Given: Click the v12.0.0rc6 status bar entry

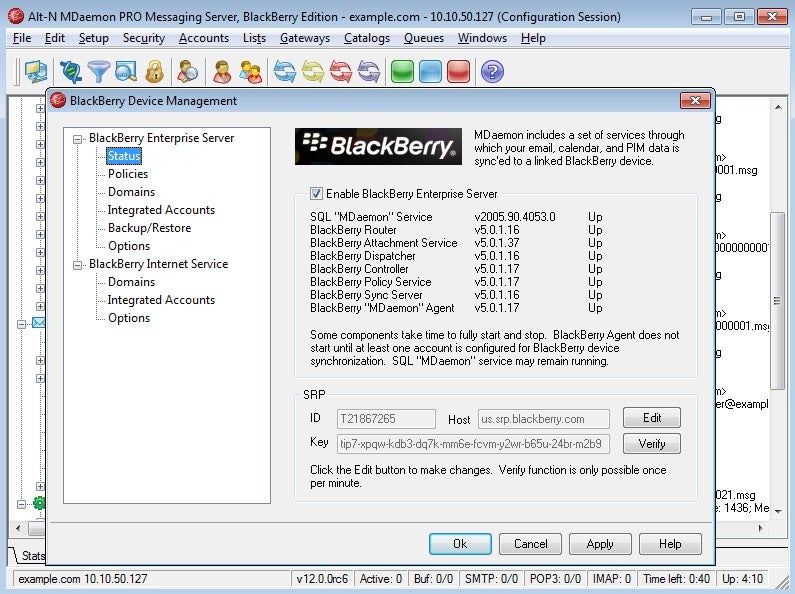Looking at the screenshot, I should tap(322, 578).
